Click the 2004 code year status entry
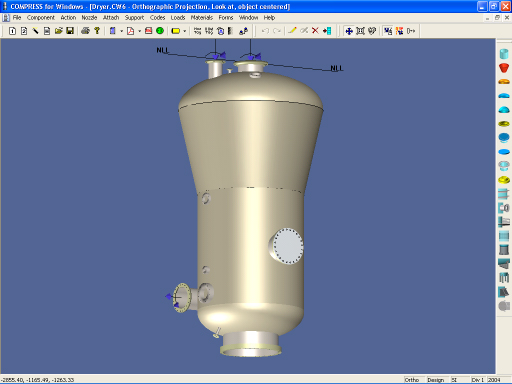The image size is (512, 384). click(494, 380)
